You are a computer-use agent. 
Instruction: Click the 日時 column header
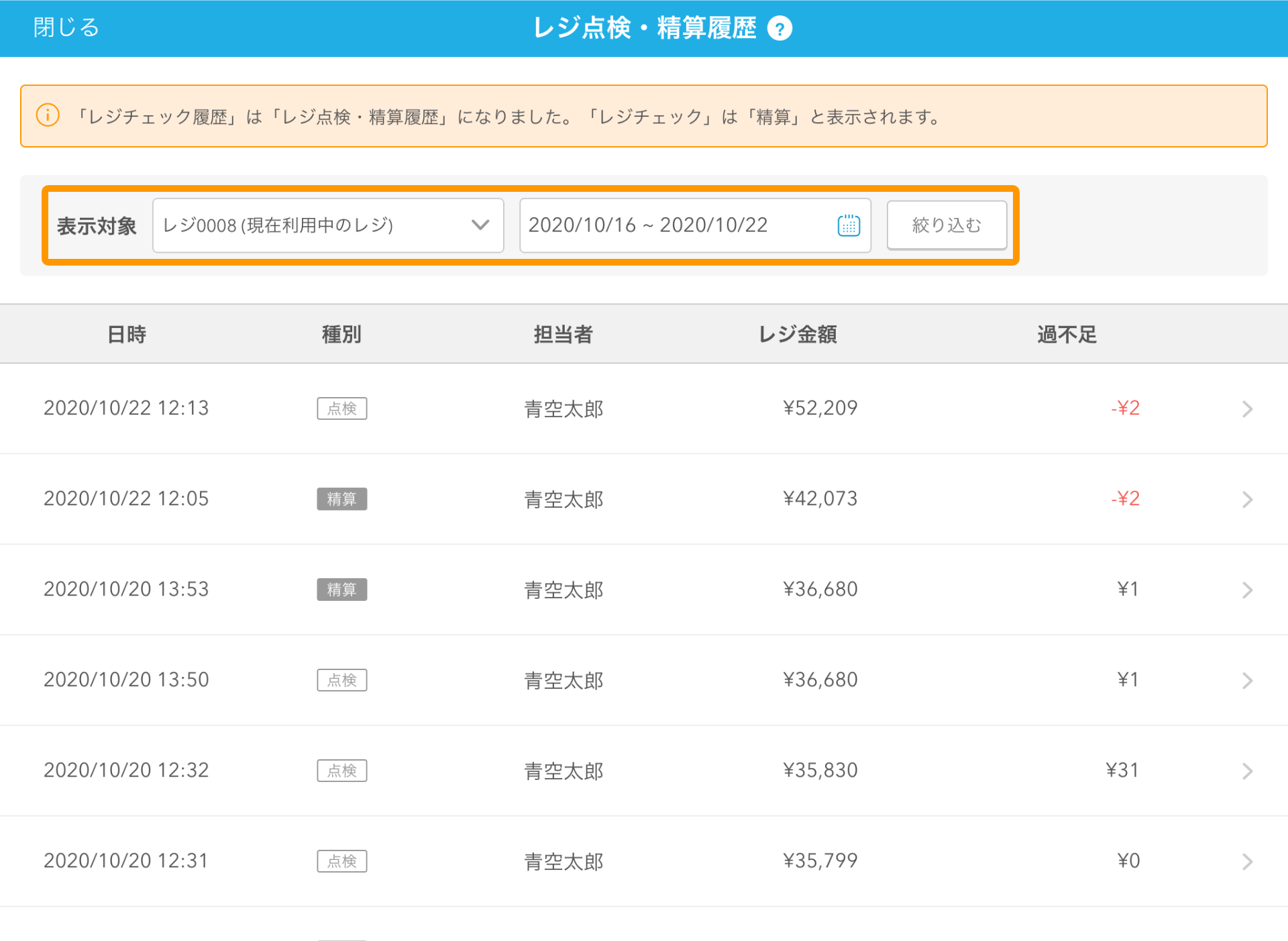127,334
